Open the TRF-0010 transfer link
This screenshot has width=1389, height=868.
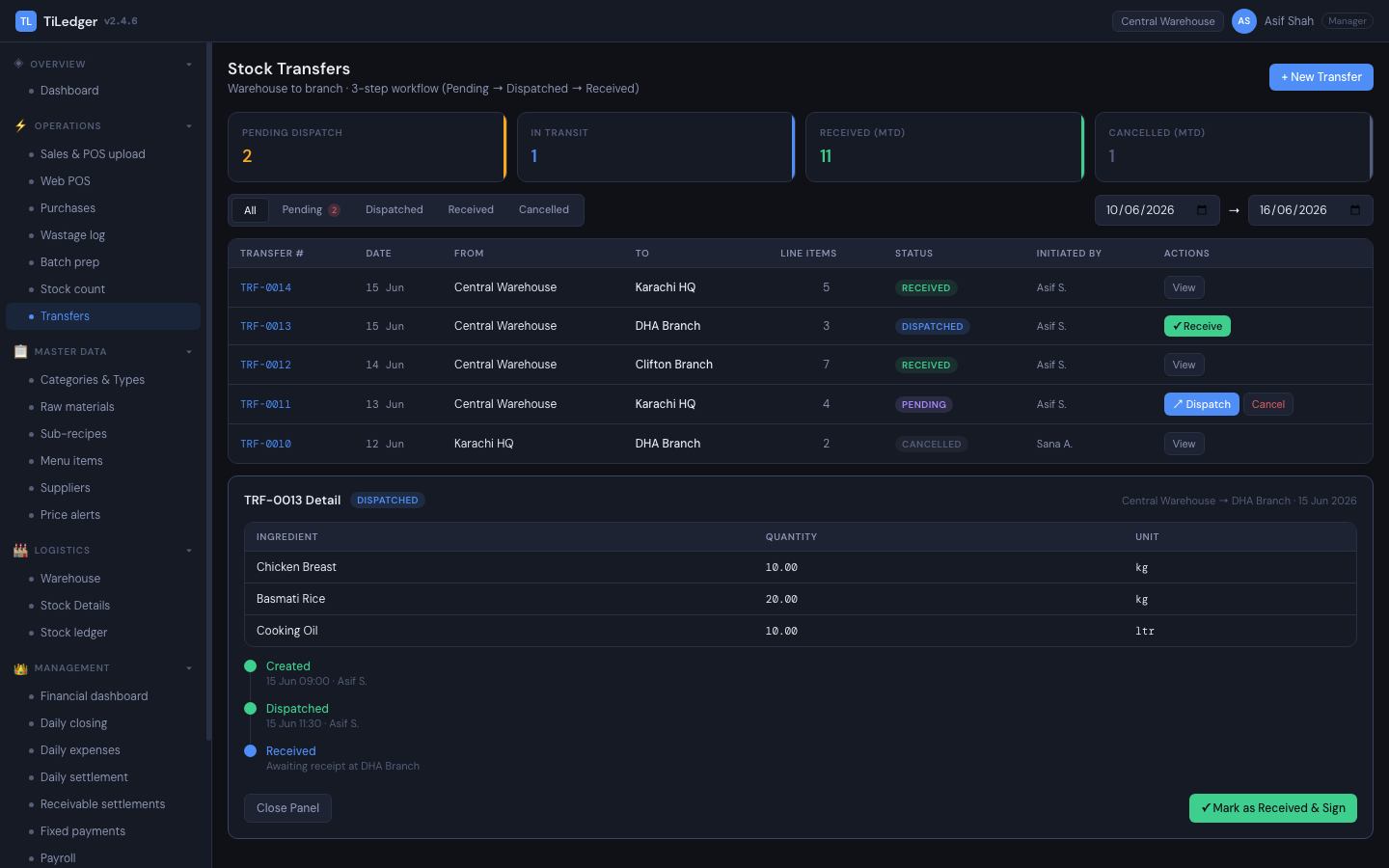click(265, 444)
